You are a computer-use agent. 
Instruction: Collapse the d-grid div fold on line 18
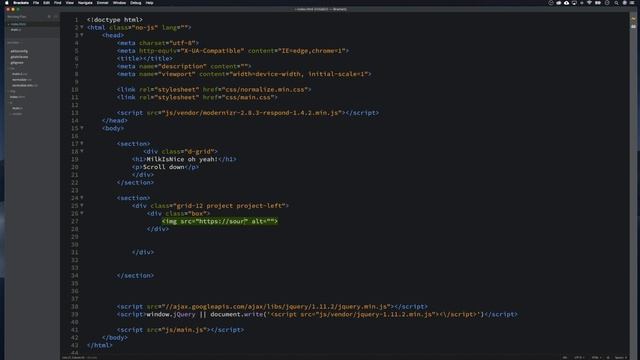(x=82, y=151)
